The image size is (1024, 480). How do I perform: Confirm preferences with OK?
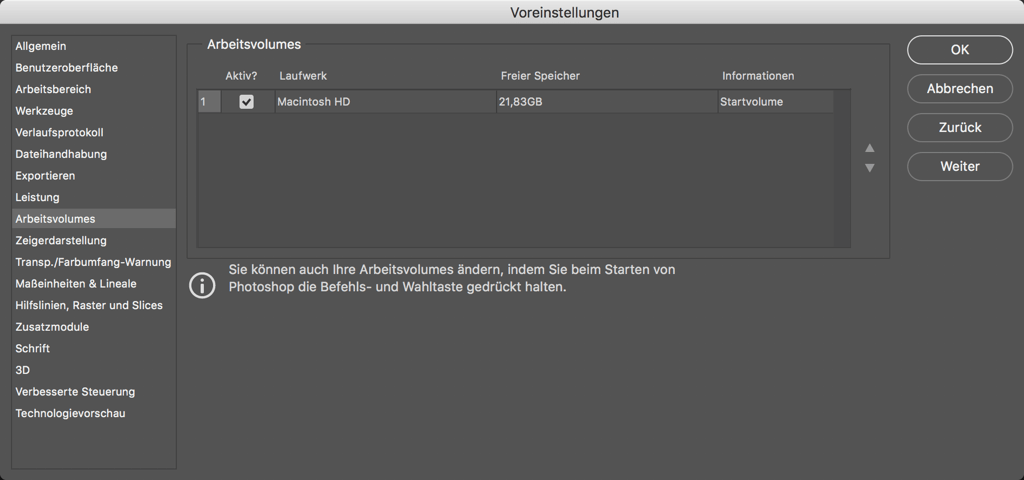click(x=959, y=50)
